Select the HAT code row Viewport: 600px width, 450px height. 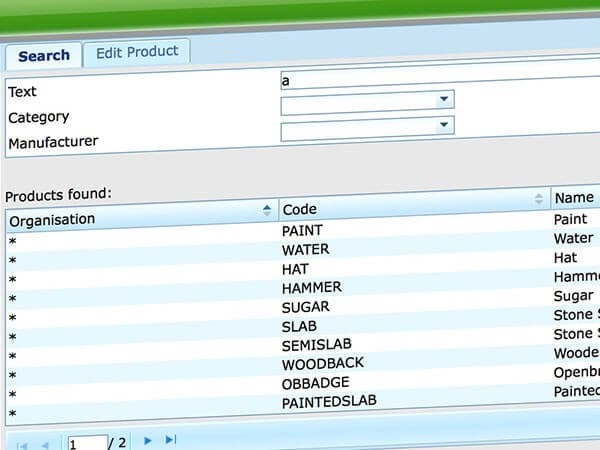point(295,269)
